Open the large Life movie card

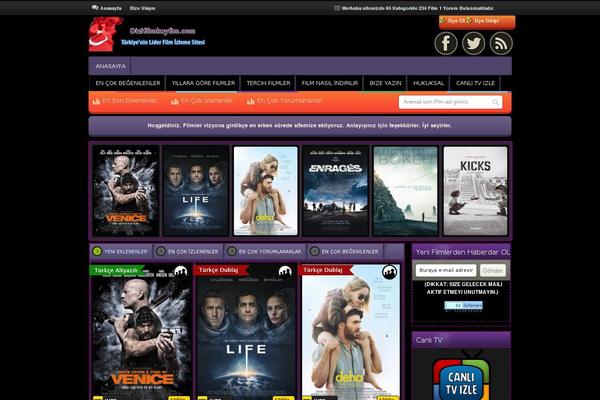click(x=245, y=332)
